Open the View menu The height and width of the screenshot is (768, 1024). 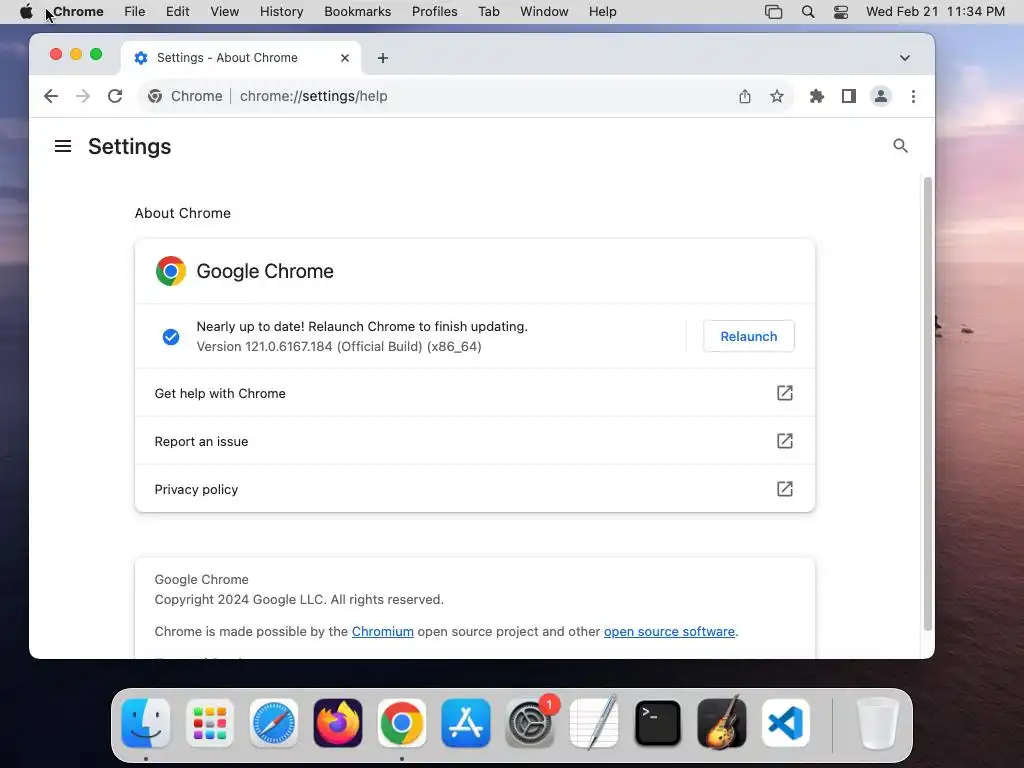click(225, 12)
